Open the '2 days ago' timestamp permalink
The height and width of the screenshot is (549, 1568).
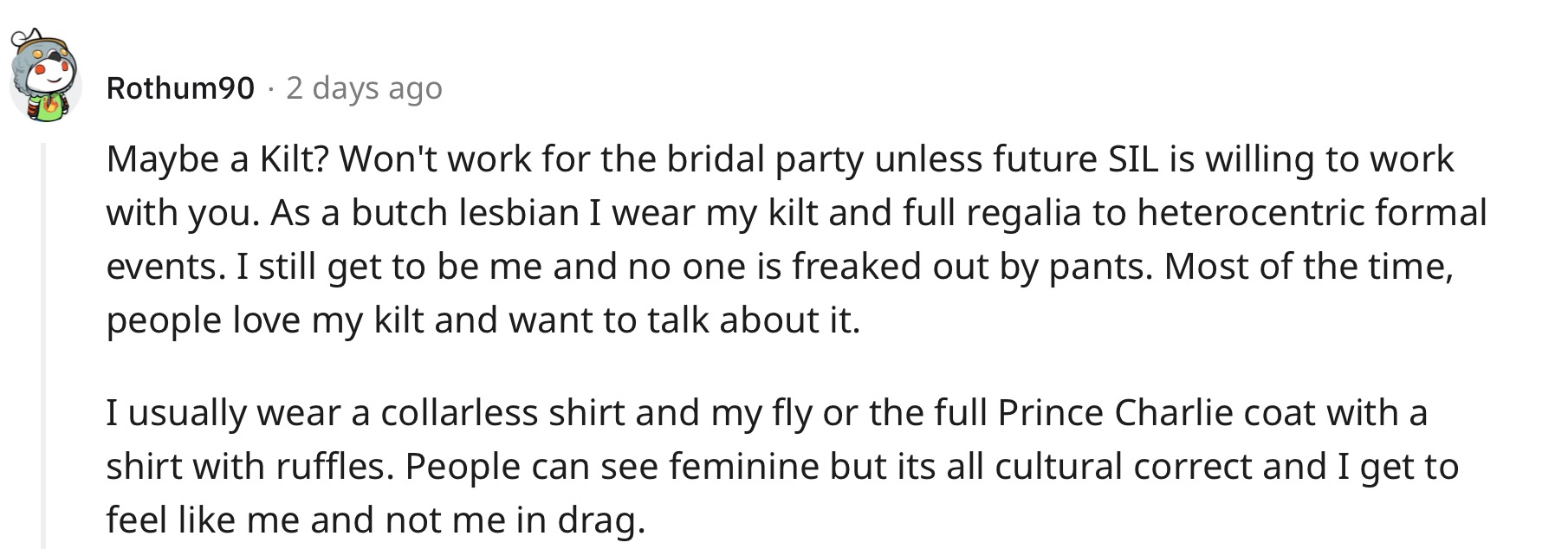[364, 88]
